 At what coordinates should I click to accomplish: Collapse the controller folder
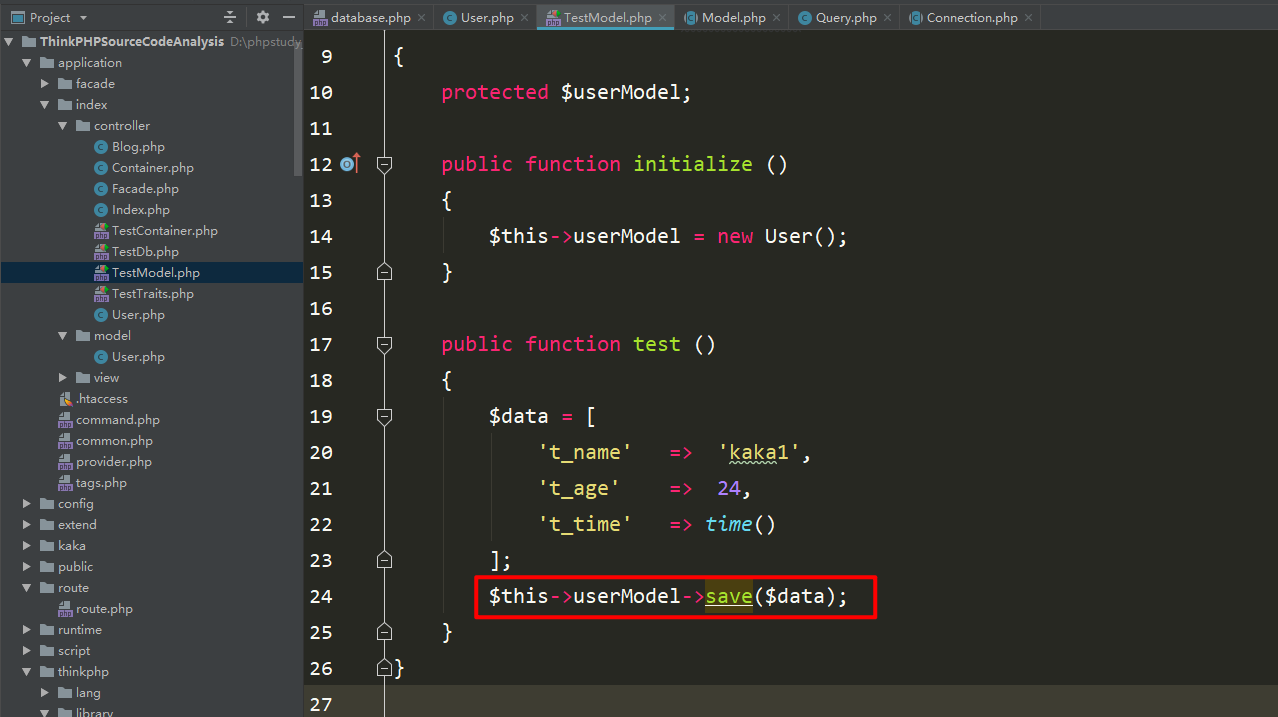63,126
